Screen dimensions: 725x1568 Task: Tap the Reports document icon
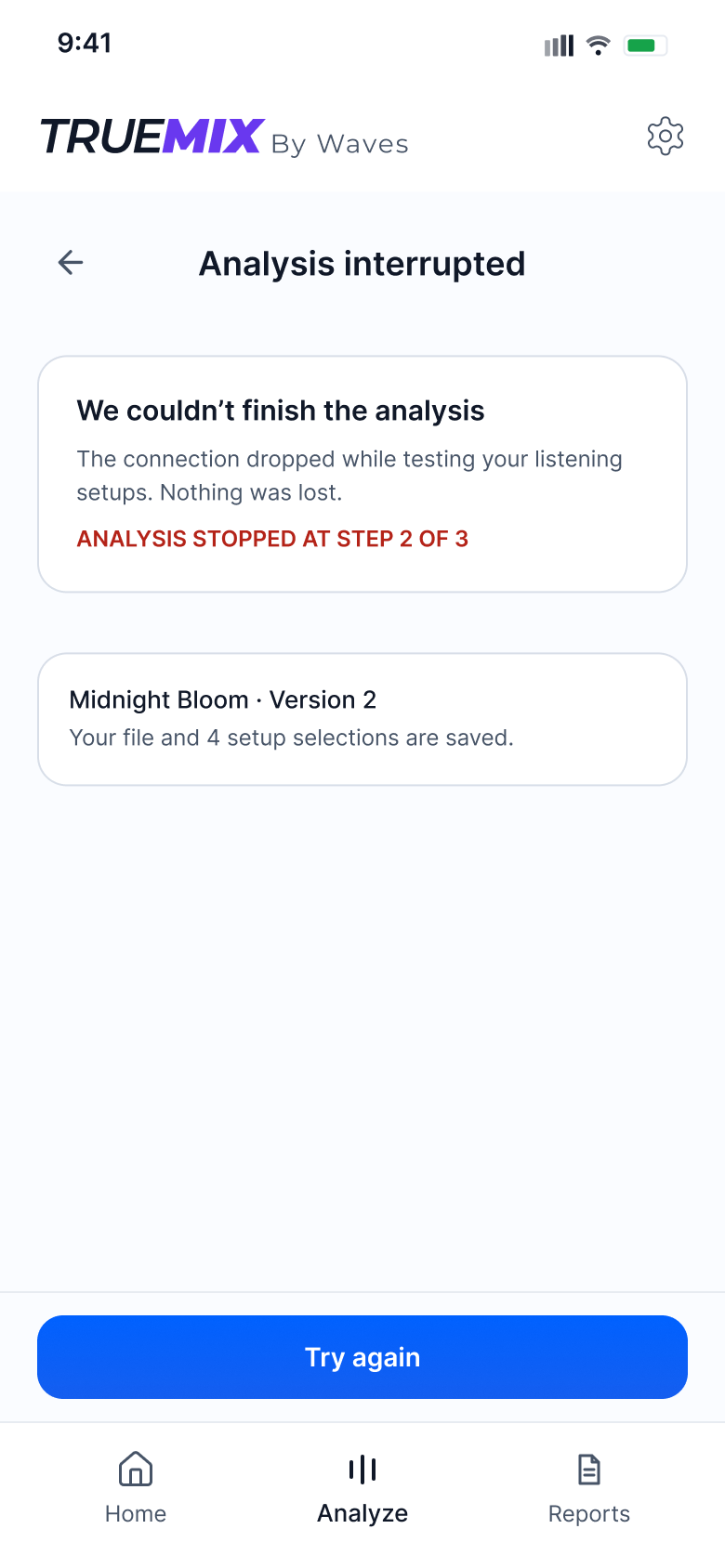click(x=589, y=1470)
